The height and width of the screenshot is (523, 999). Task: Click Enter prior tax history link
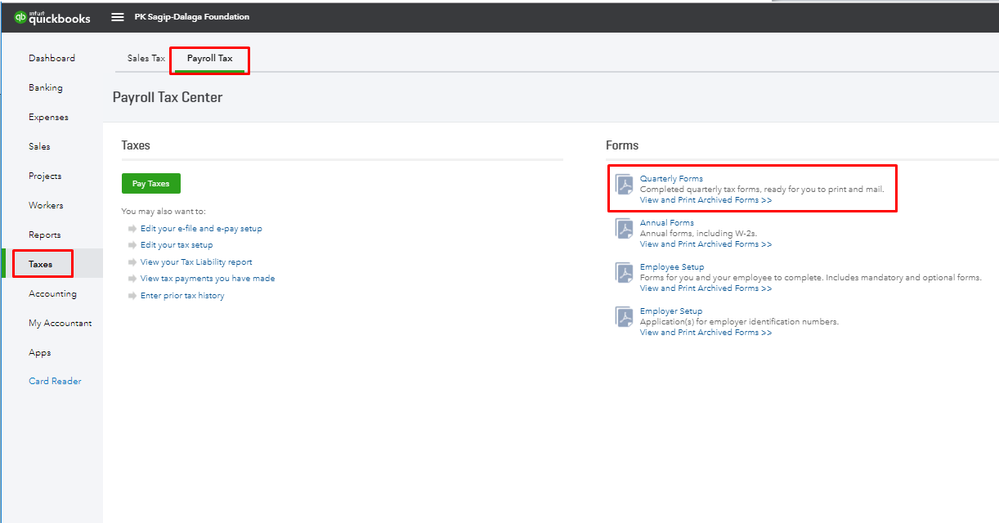coord(182,296)
